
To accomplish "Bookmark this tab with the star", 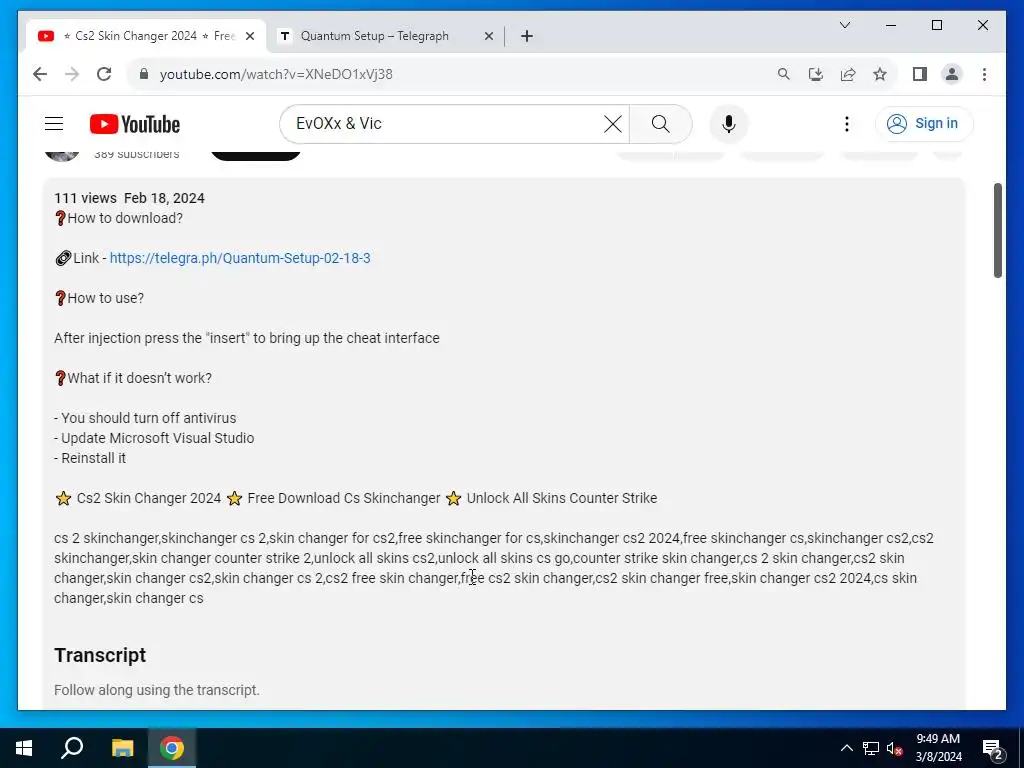I will pyautogui.click(x=880, y=74).
